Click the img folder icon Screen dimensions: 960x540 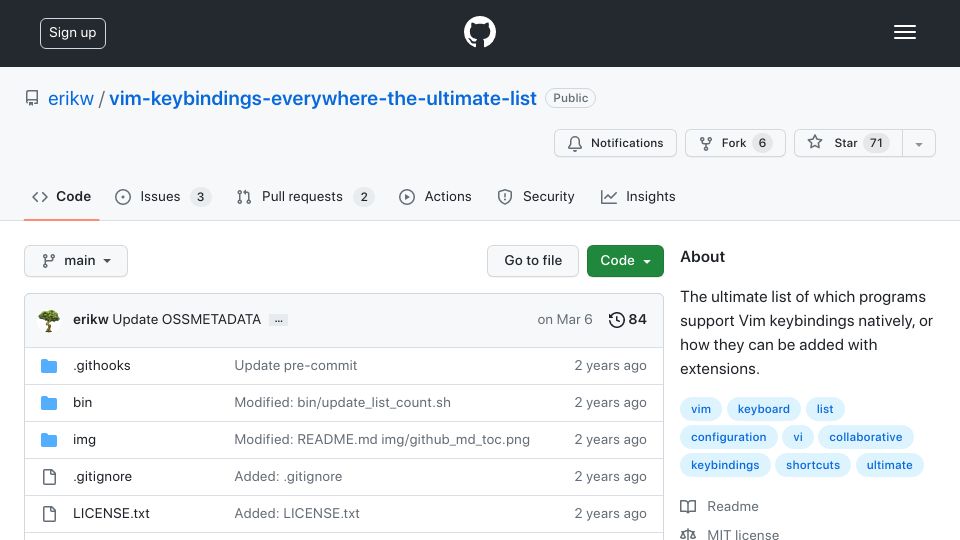49,440
